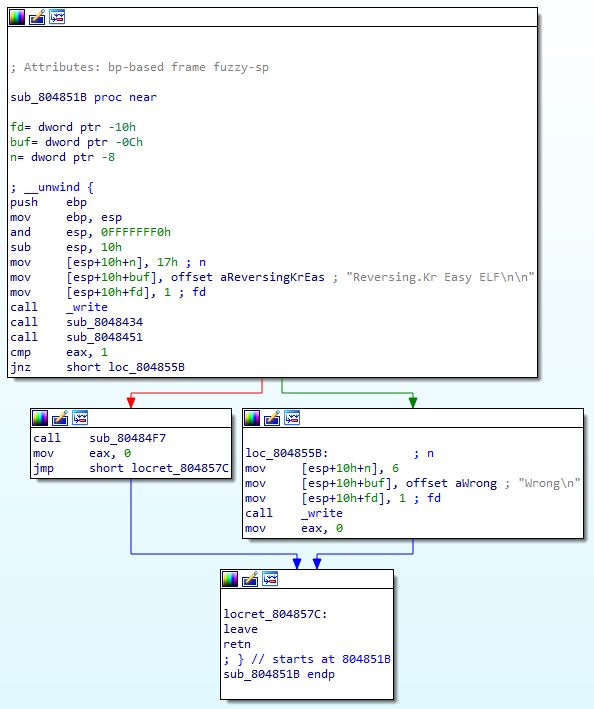The height and width of the screenshot is (709, 594).
Task: Click the '; __unwind {' line
Action: (x=52, y=187)
